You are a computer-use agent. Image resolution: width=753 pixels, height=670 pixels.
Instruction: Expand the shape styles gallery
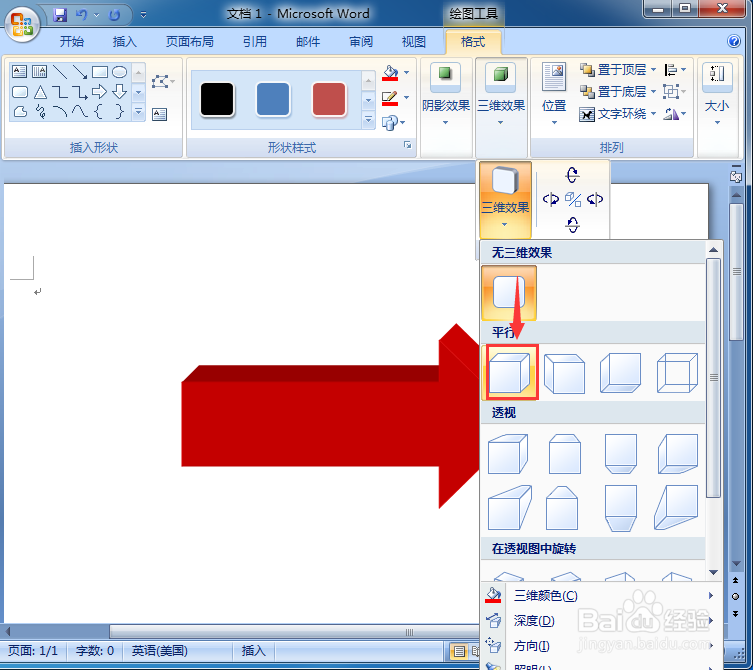pyautogui.click(x=368, y=119)
